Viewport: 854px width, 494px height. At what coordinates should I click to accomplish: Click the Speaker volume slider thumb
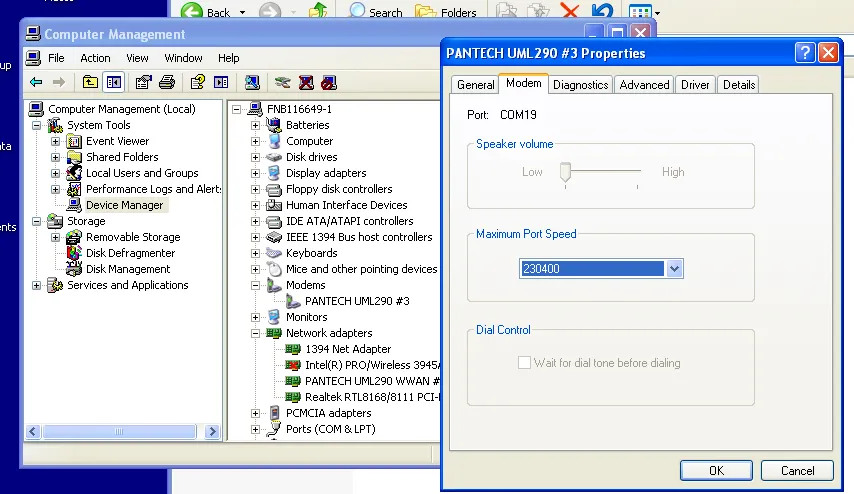pos(565,172)
